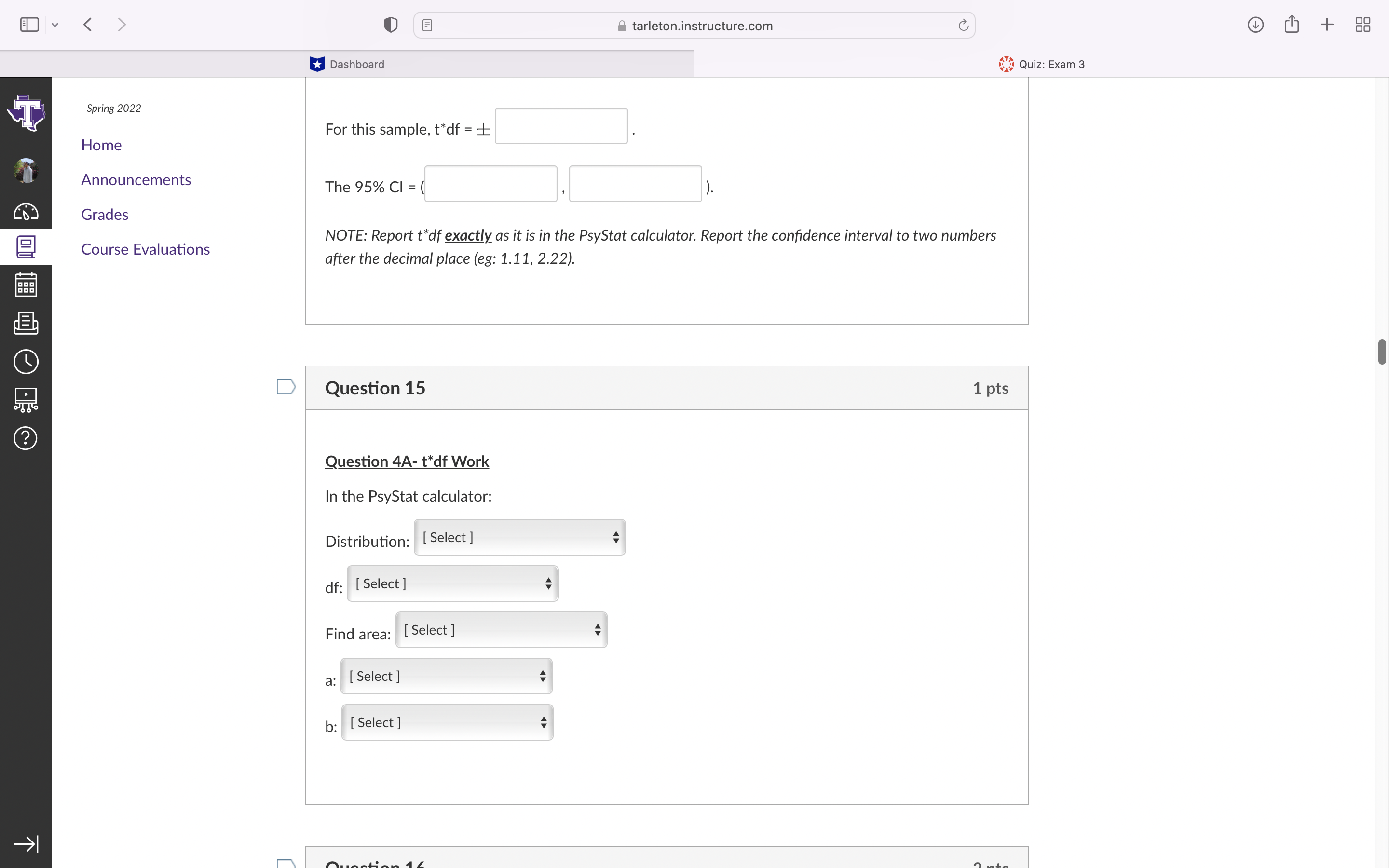1389x868 pixels.
Task: Switch to the Quiz: Exam 3 tab
Action: (x=1050, y=64)
